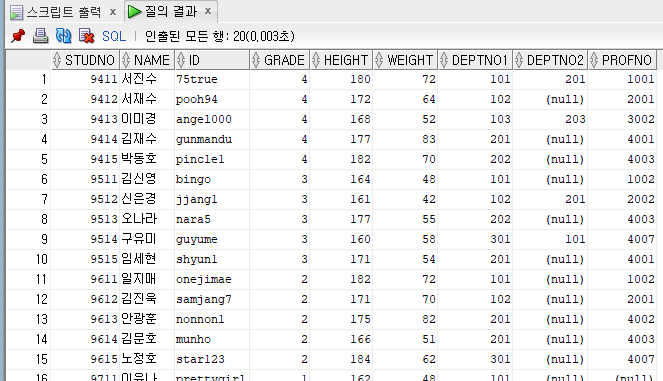Select the WEIGHT cell 83
663x381 pixels.
point(405,139)
